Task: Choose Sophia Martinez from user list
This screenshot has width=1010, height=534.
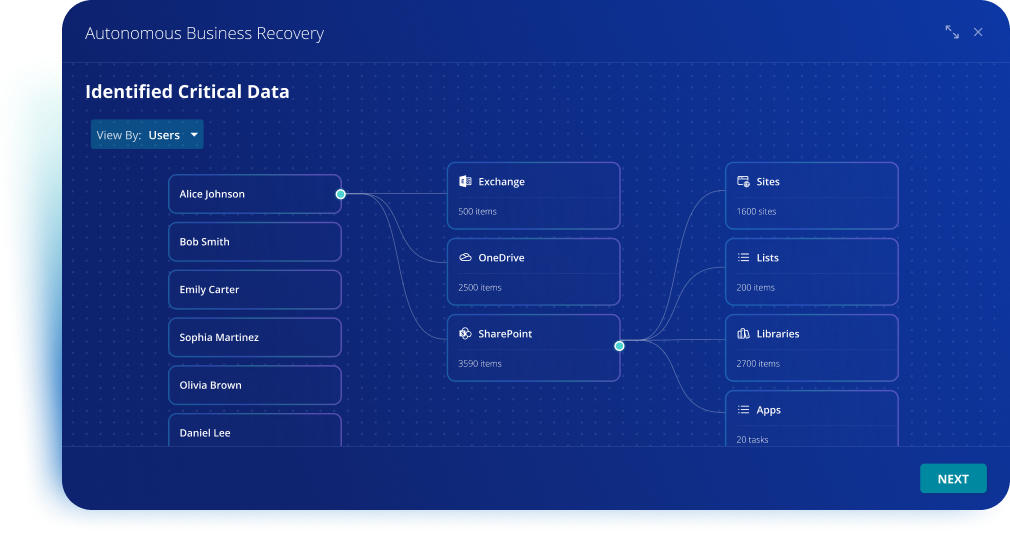Action: (x=254, y=338)
